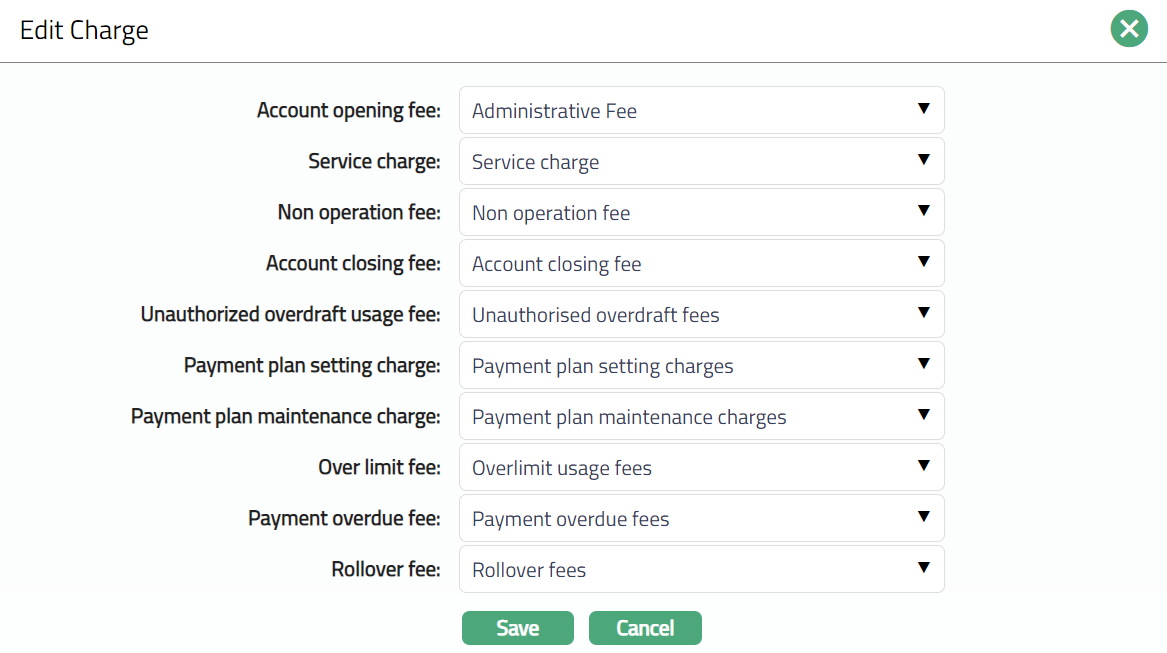Screen dimensions: 1167x653
Task: Expand the Rollover fee dropdown
Action: [701, 569]
